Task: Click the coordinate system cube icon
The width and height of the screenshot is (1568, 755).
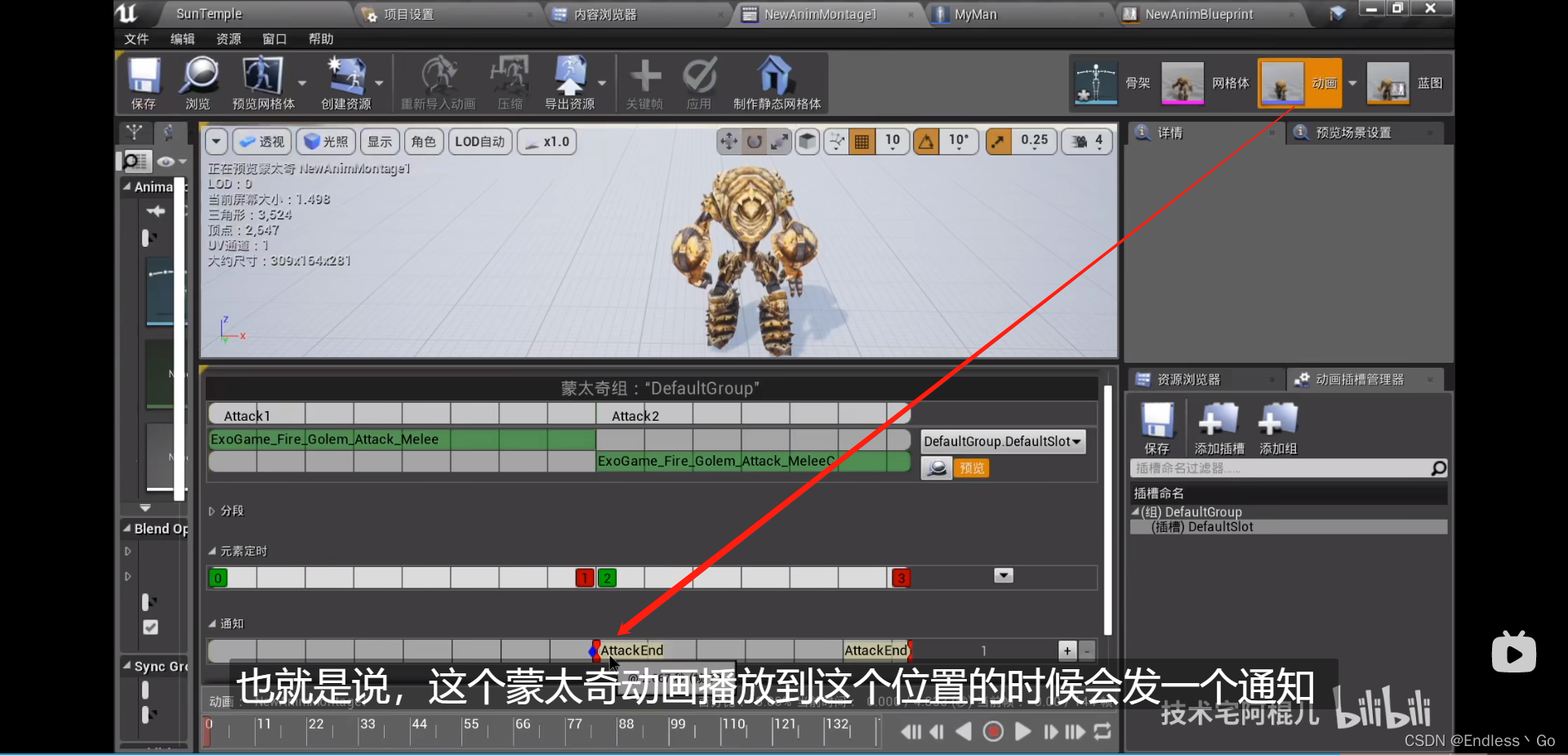Action: click(x=808, y=141)
